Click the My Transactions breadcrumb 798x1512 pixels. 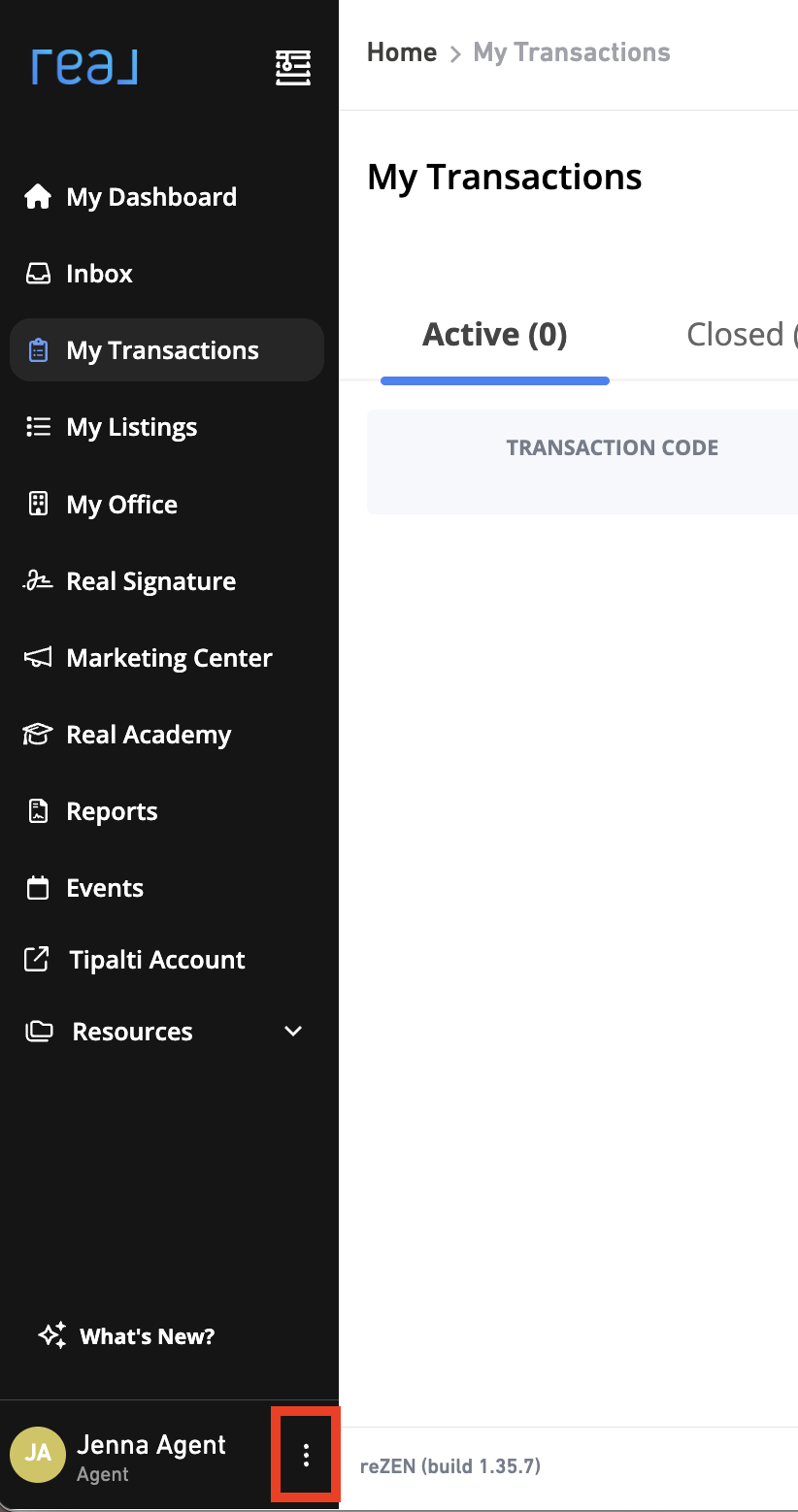click(x=572, y=52)
